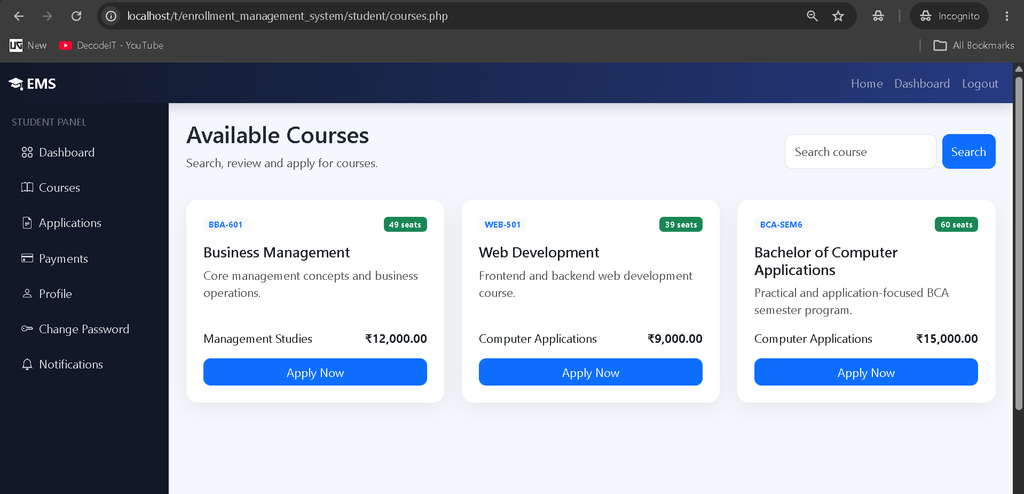This screenshot has height=494, width=1024.
Task: Click the Notifications bell icon in sidebar
Action: coord(27,364)
